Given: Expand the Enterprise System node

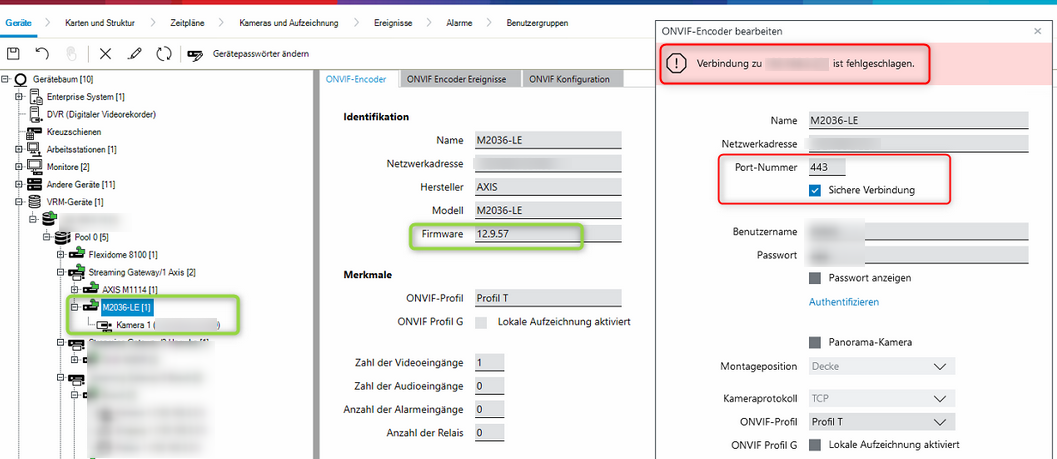Looking at the screenshot, I should coord(19,97).
